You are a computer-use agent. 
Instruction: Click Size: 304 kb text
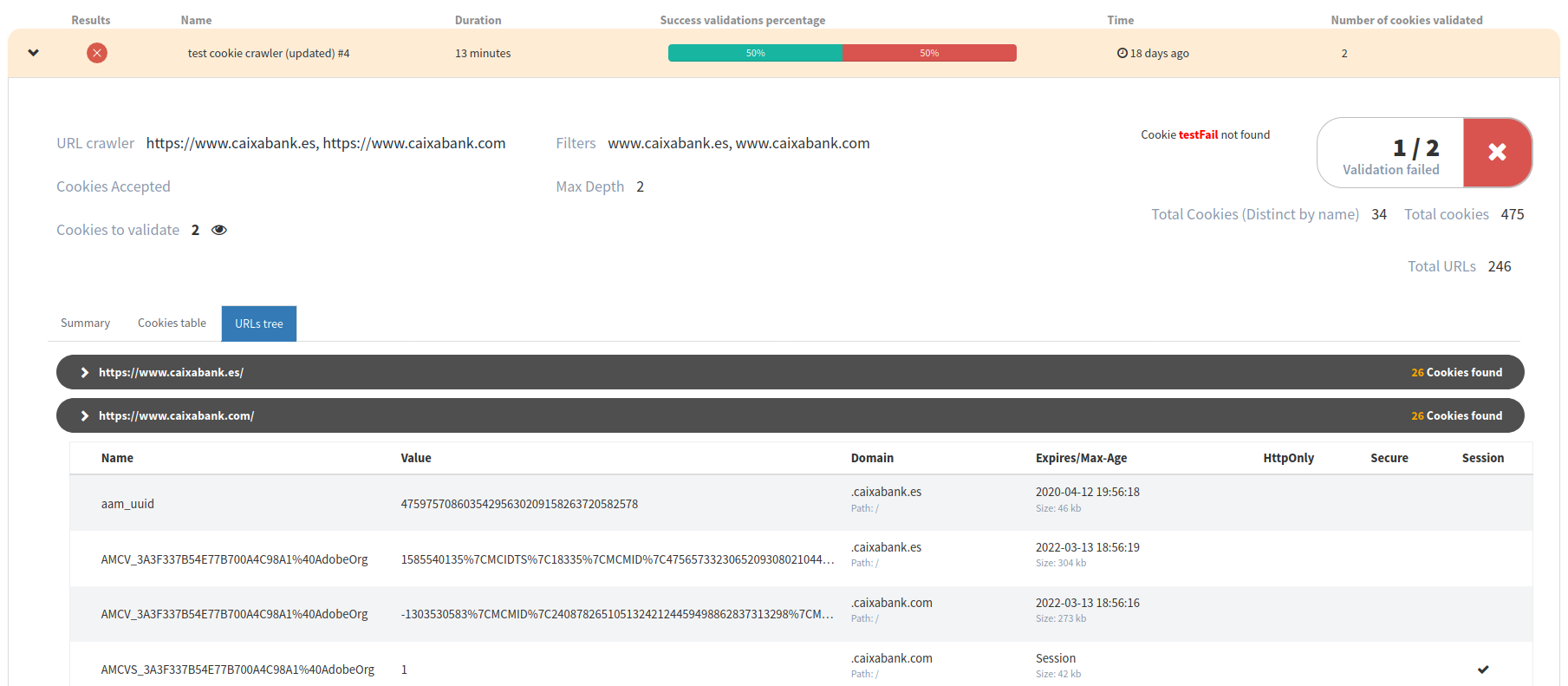[x=1060, y=563]
